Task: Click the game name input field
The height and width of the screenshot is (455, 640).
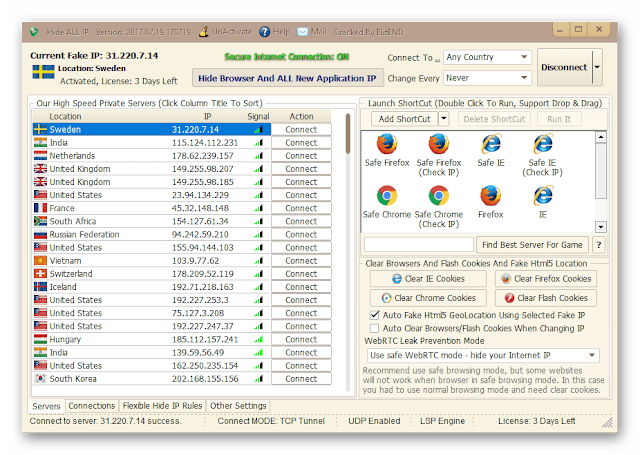Action: pyautogui.click(x=419, y=245)
